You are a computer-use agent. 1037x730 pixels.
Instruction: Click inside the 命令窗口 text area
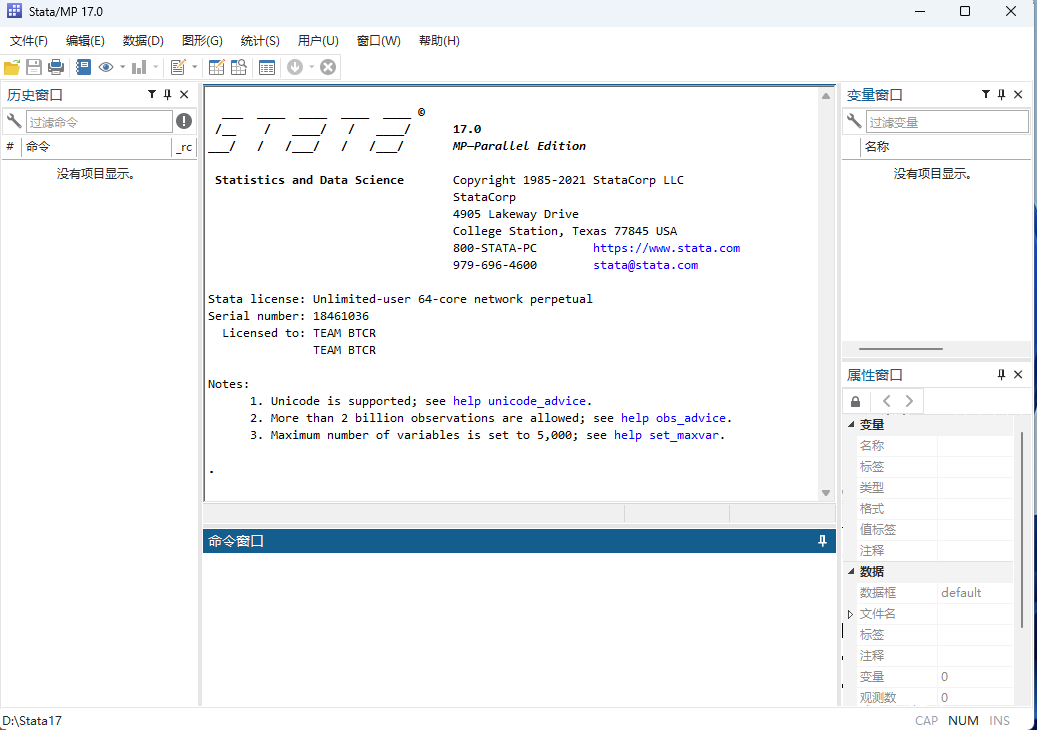point(519,628)
